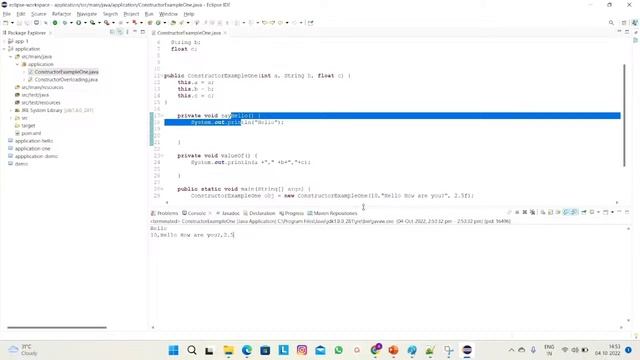Open the New file dropdown arrow
Viewport: 640px width, 360px height.
(12, 23)
